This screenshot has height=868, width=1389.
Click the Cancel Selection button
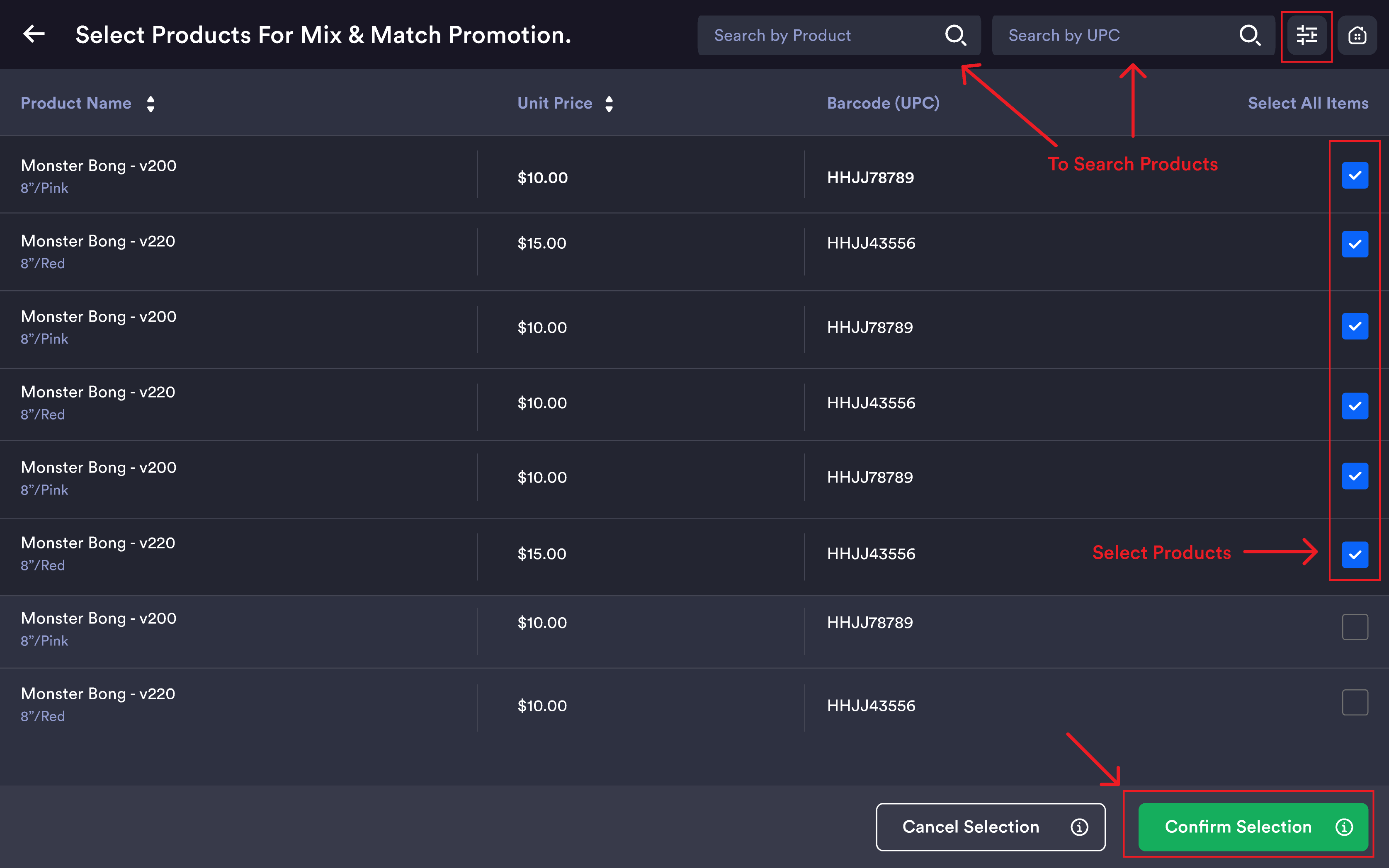[991, 827]
